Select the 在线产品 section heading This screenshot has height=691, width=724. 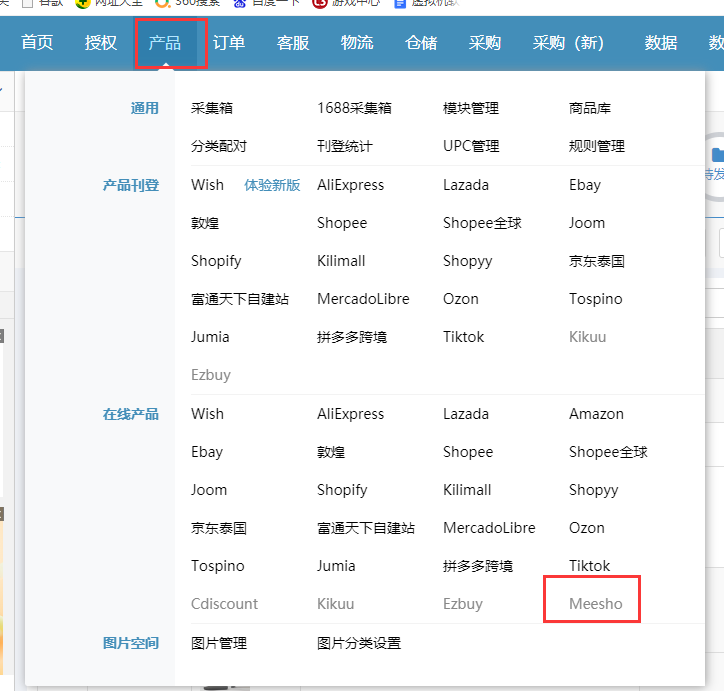pyautogui.click(x=131, y=414)
